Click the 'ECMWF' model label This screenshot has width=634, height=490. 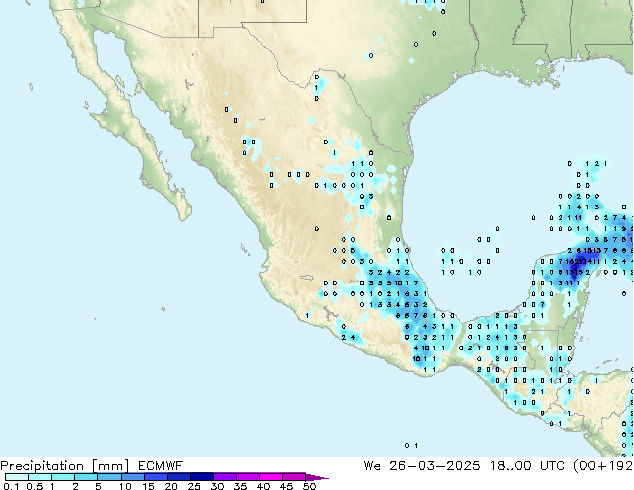tap(161, 466)
